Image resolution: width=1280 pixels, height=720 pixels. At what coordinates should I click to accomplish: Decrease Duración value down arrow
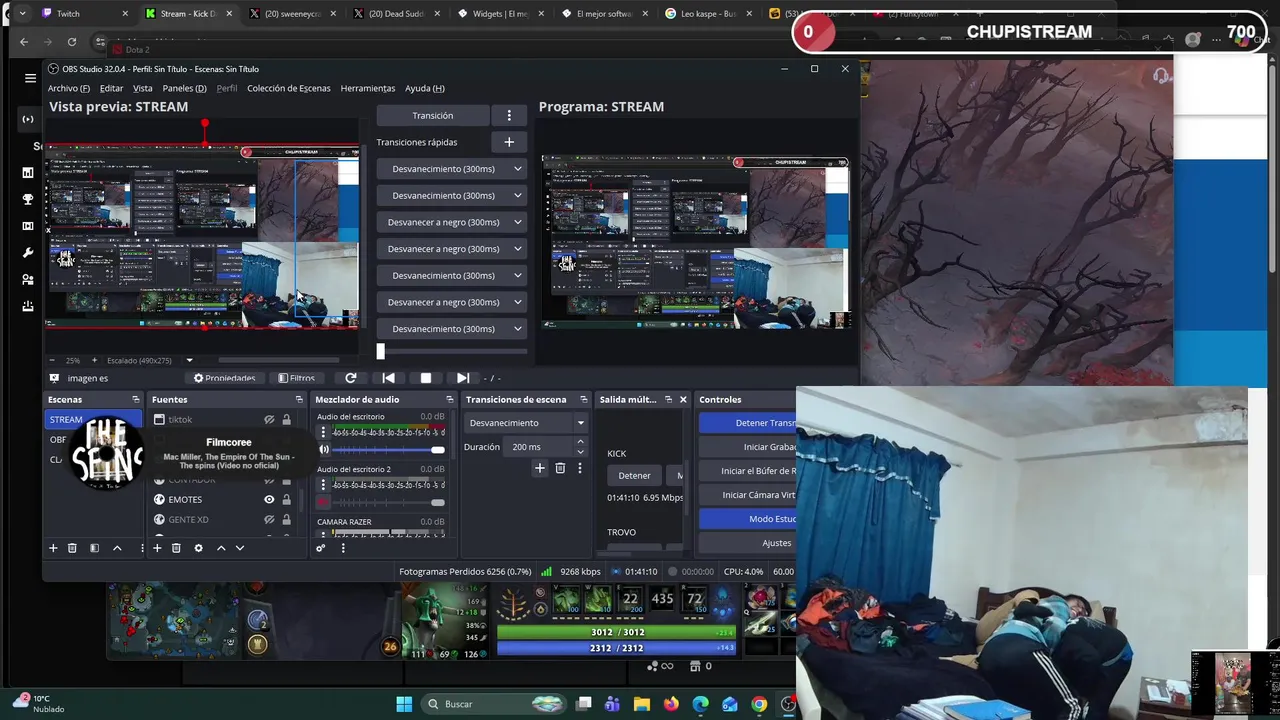point(580,452)
